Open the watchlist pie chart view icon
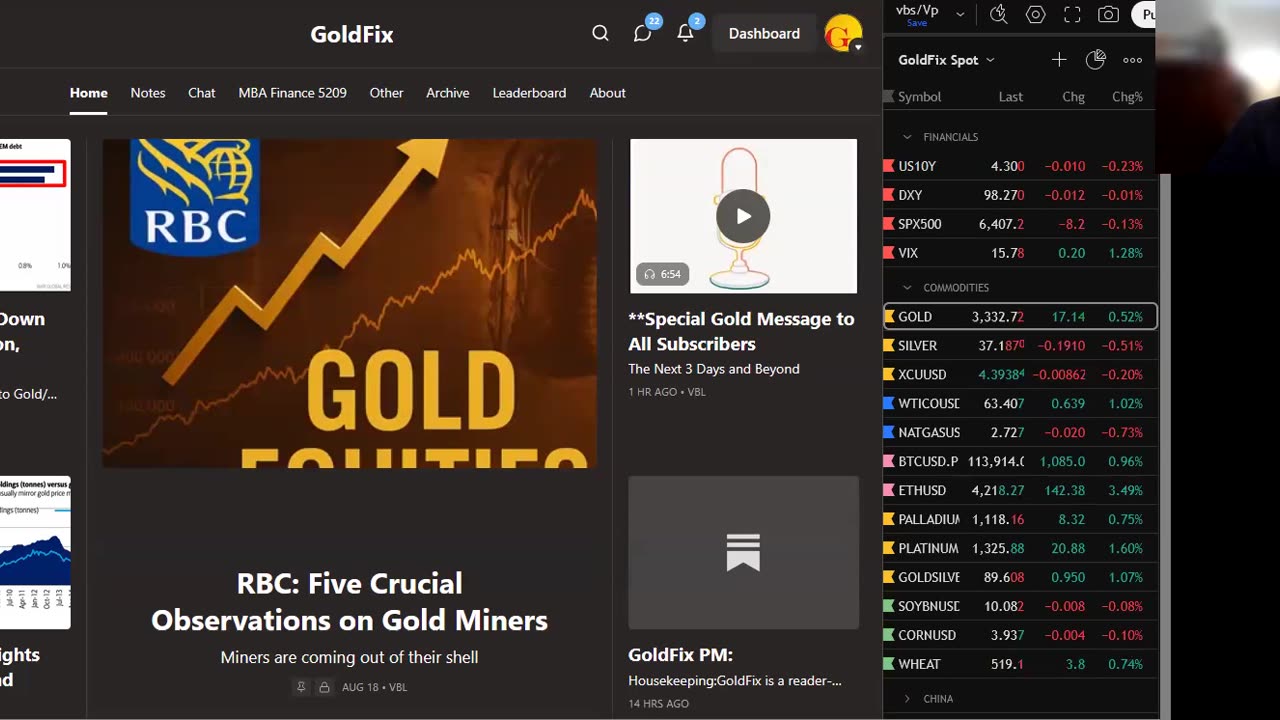The image size is (1280, 720). coord(1096,60)
